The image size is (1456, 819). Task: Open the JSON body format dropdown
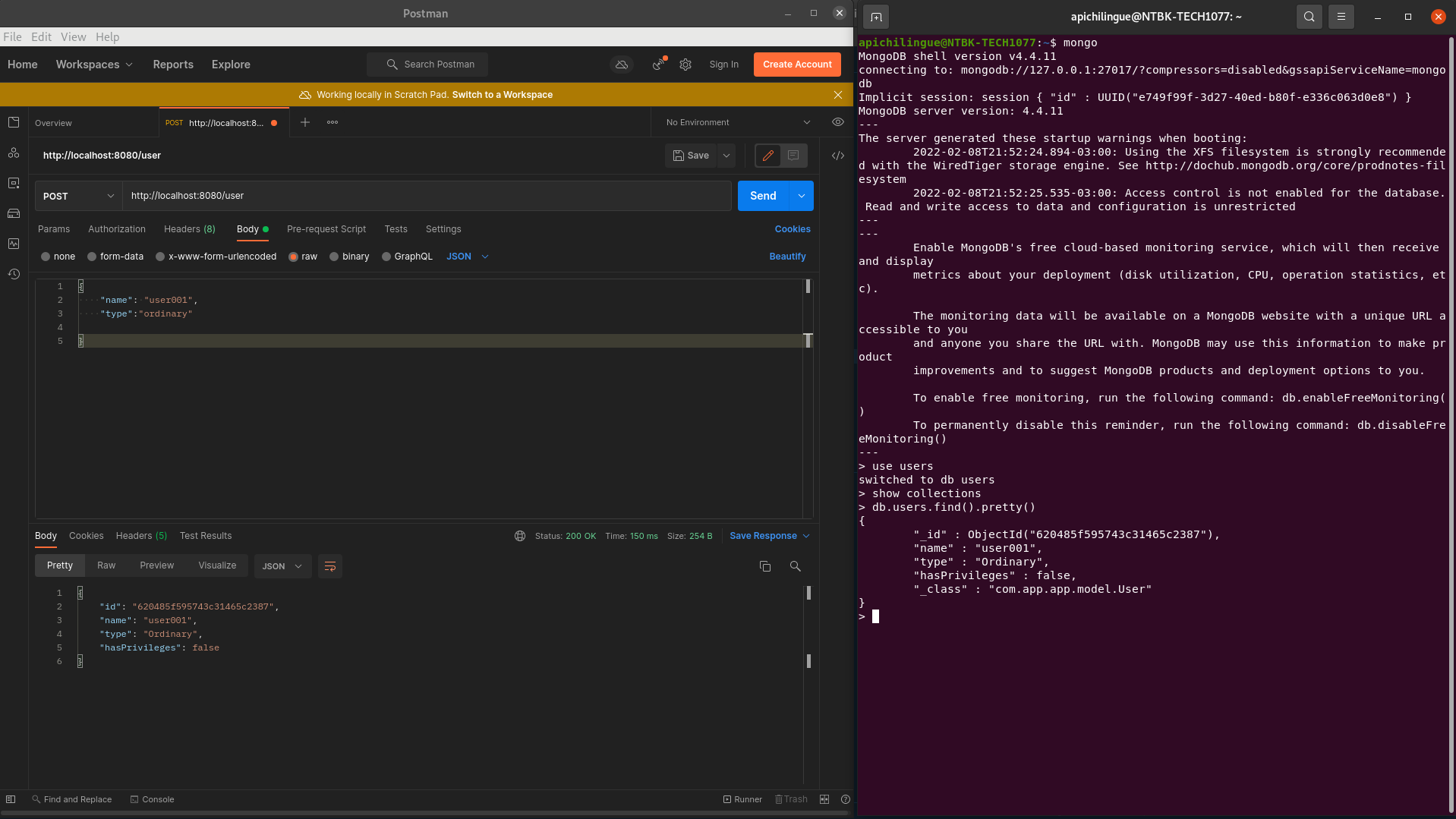pos(468,257)
